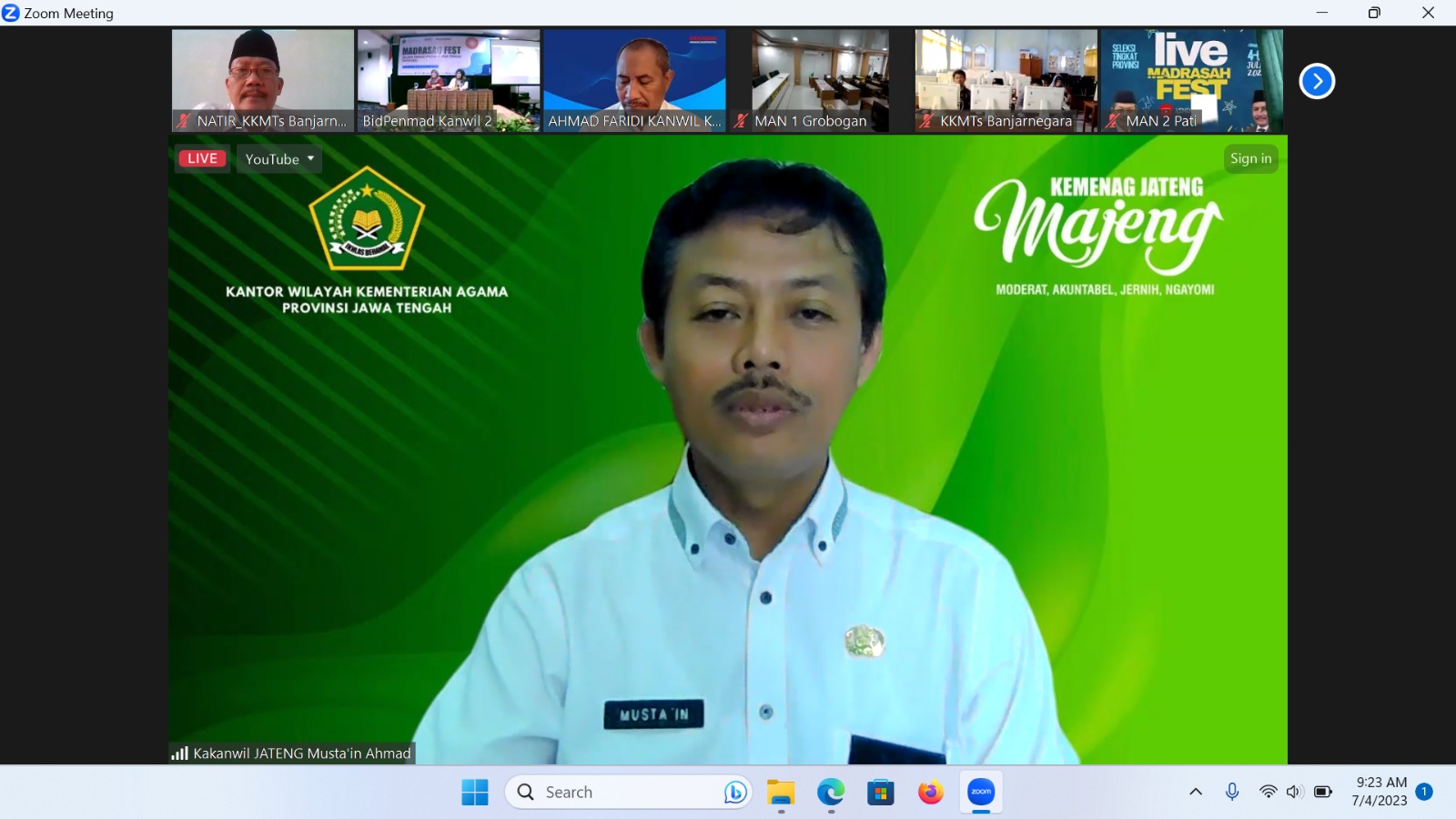Screen dimensions: 1456x819
Task: Click muted mic icon on NATIR_KKMTs Banjarn...
Action: (x=184, y=121)
